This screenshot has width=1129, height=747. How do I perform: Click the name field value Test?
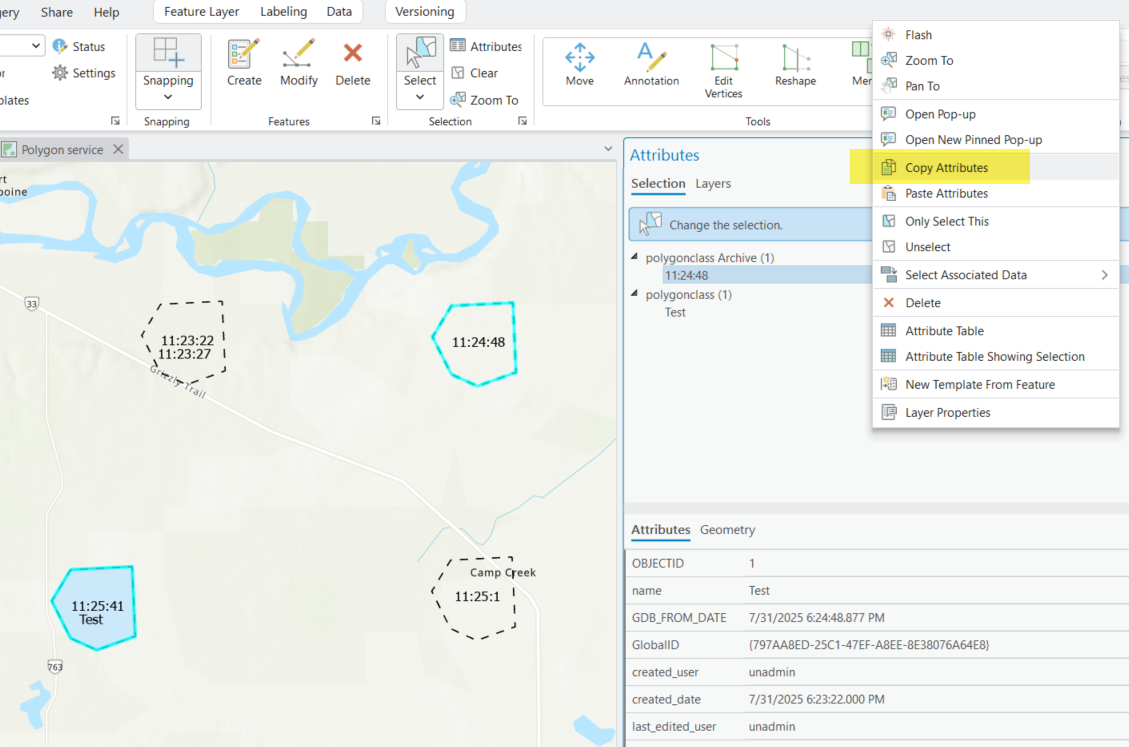[x=759, y=591]
